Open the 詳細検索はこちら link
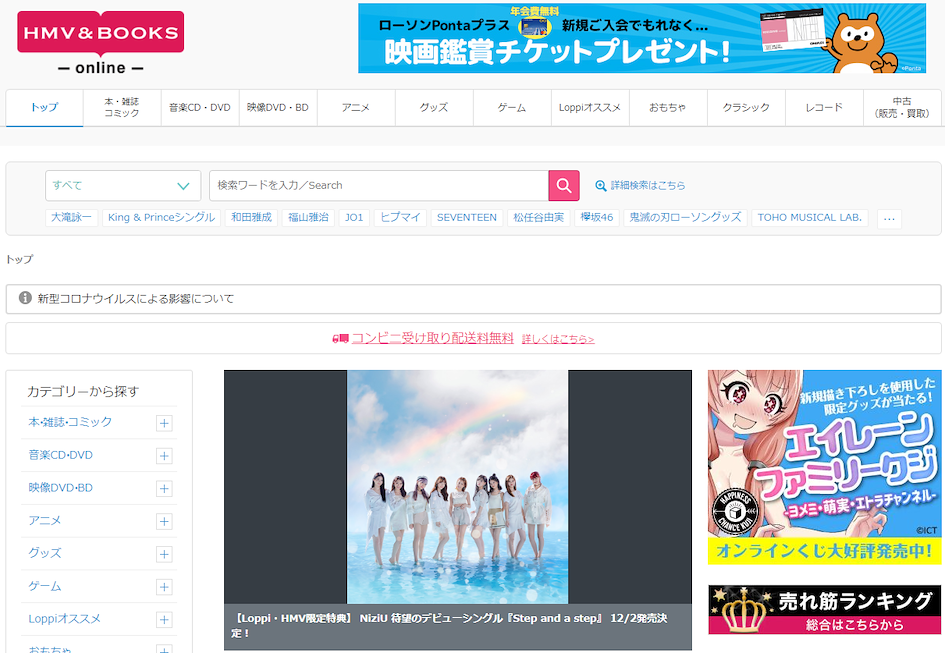The image size is (945, 653). [x=648, y=186]
